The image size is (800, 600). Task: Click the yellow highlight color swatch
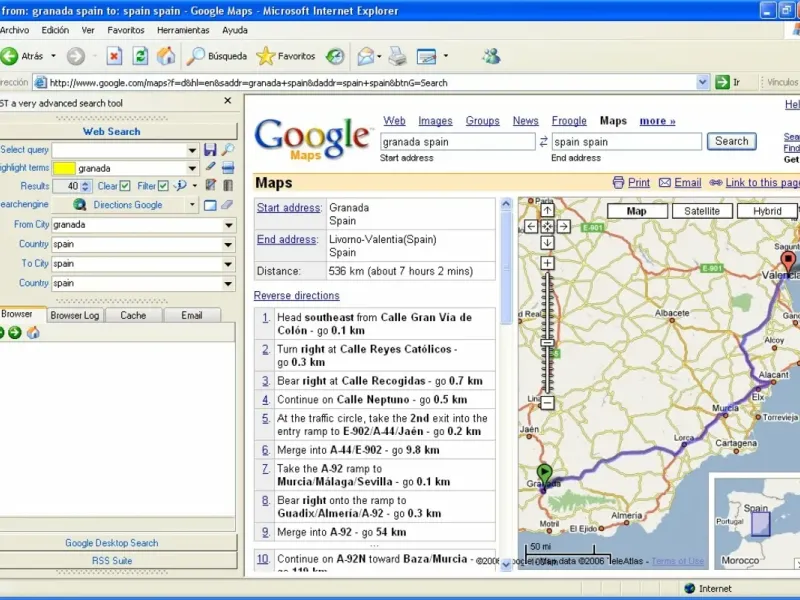(63, 168)
